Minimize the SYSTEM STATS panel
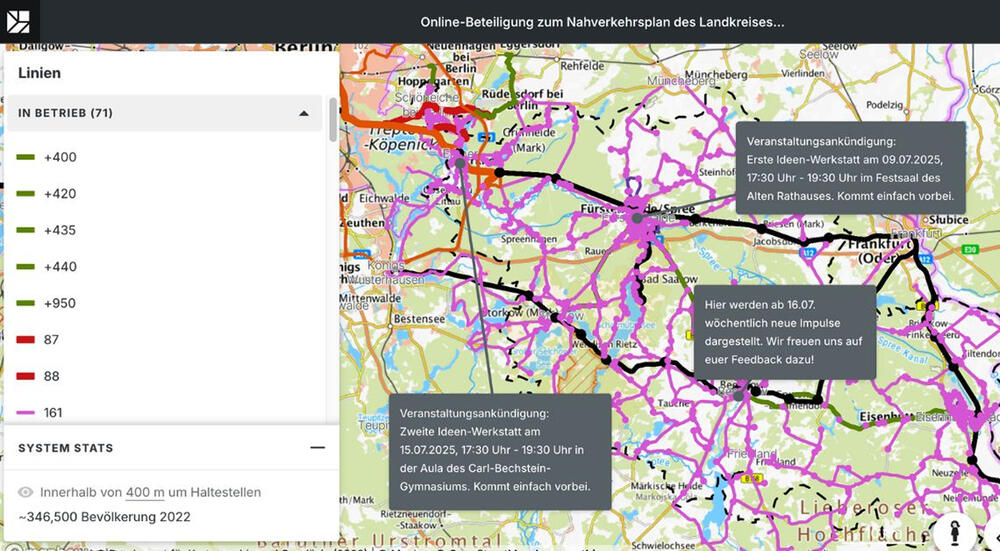Screen dimensions: 1000x551 pos(317,448)
